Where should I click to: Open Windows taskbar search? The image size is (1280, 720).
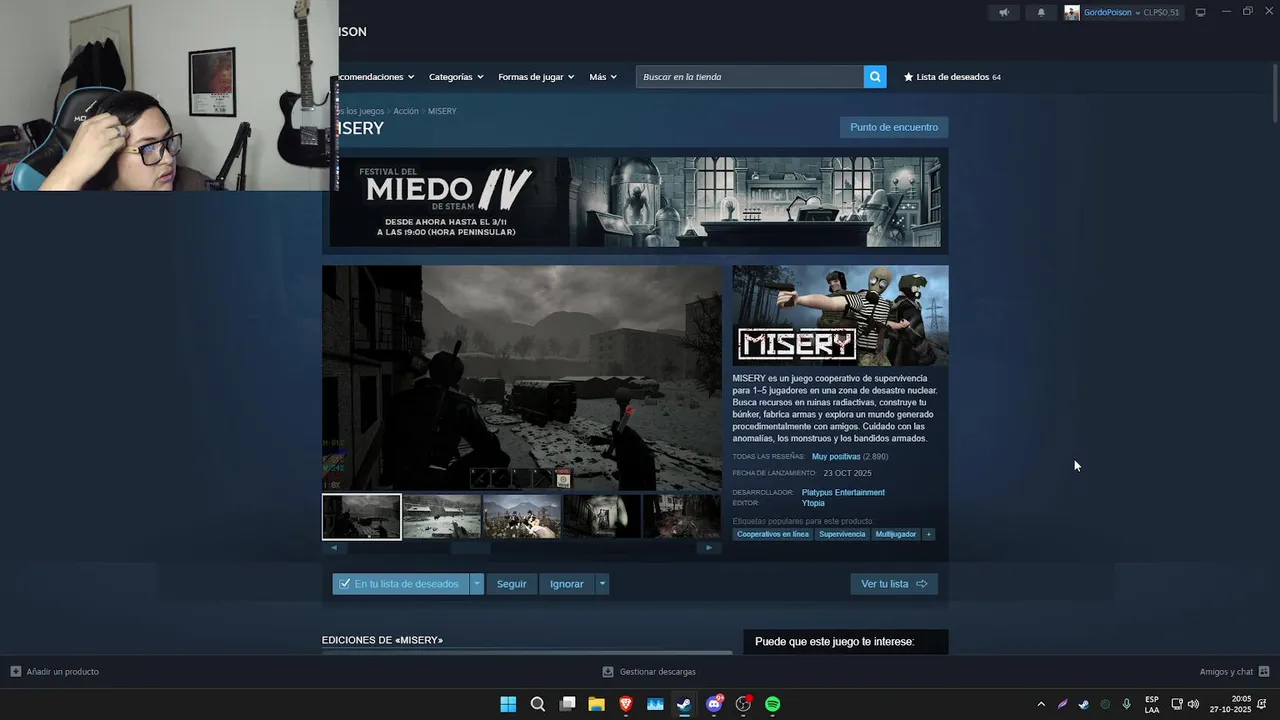tap(538, 704)
